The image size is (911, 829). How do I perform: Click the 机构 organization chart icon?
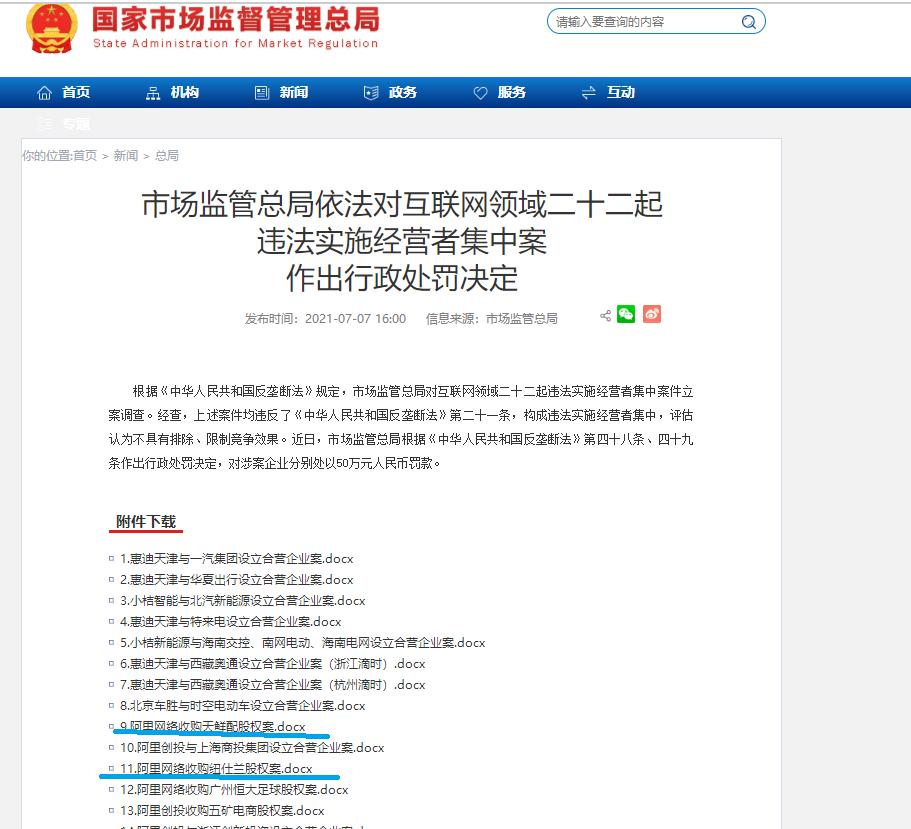click(x=152, y=92)
